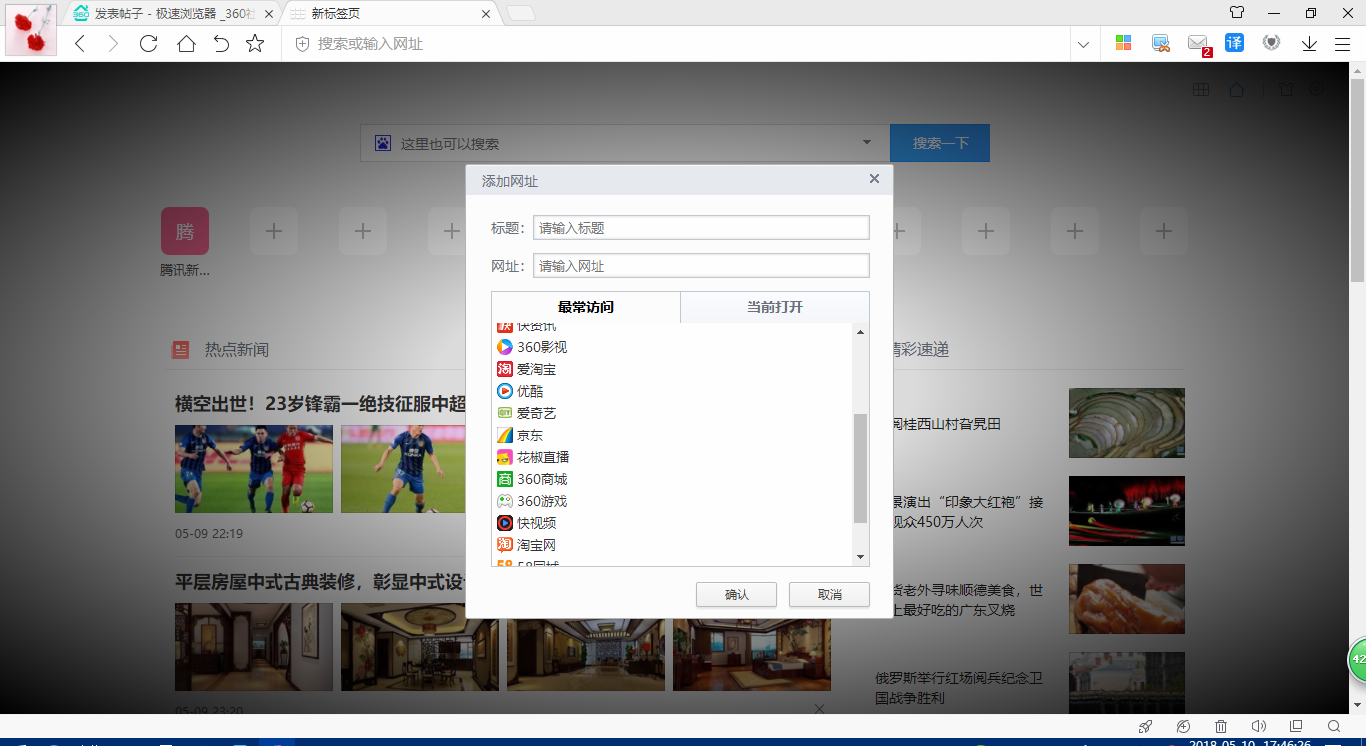Bookmark the page with the star icon

255,43
